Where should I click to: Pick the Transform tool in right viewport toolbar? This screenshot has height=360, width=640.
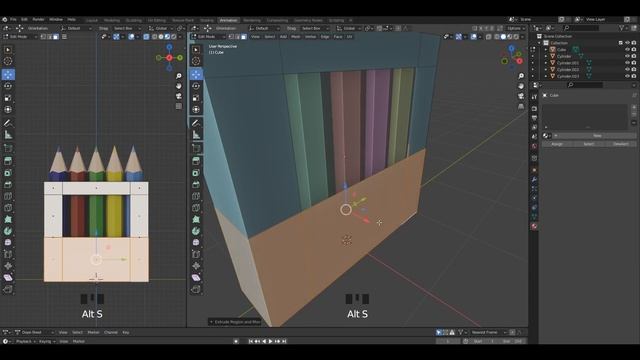click(196, 109)
